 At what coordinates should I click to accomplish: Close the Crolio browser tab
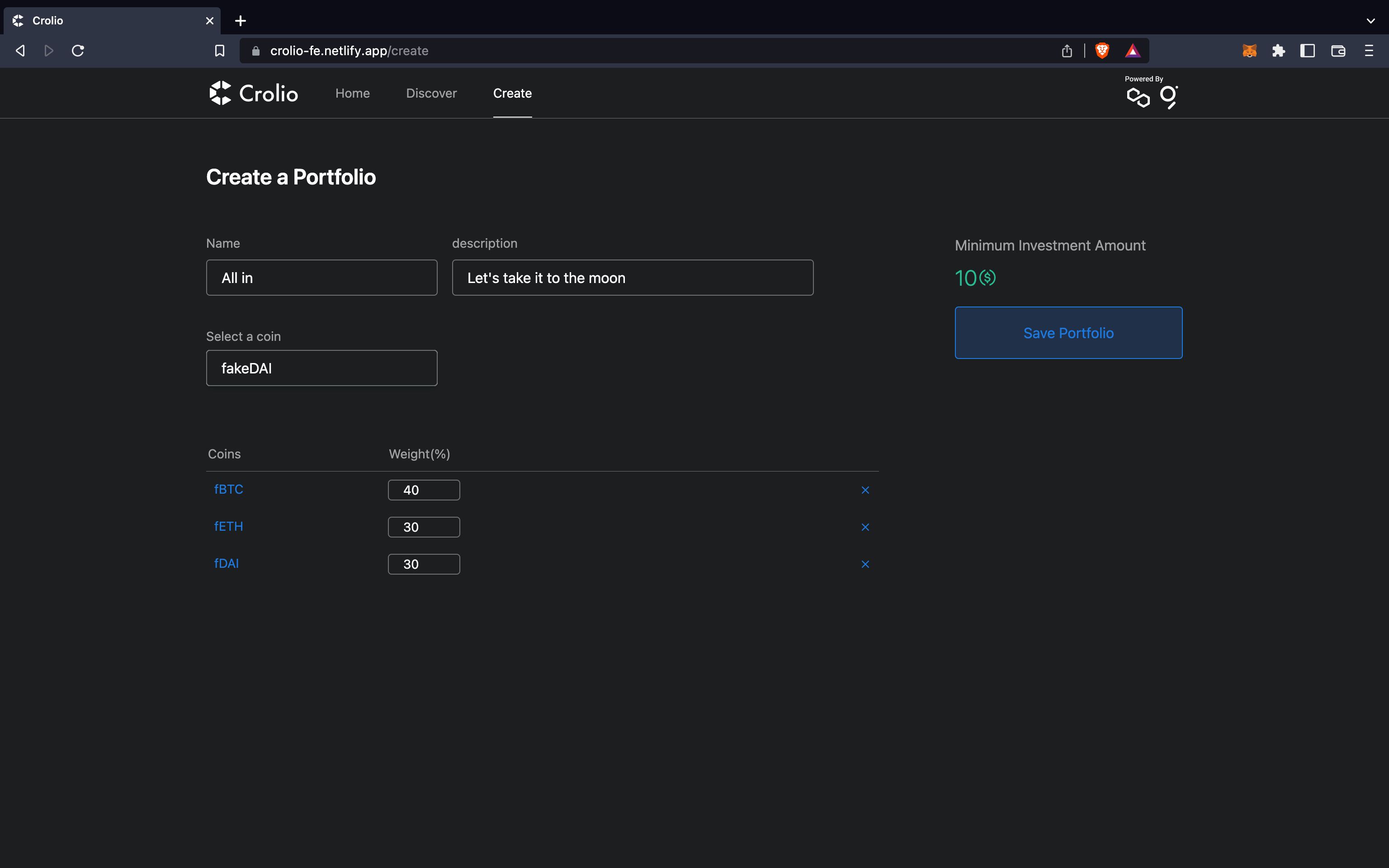tap(209, 21)
